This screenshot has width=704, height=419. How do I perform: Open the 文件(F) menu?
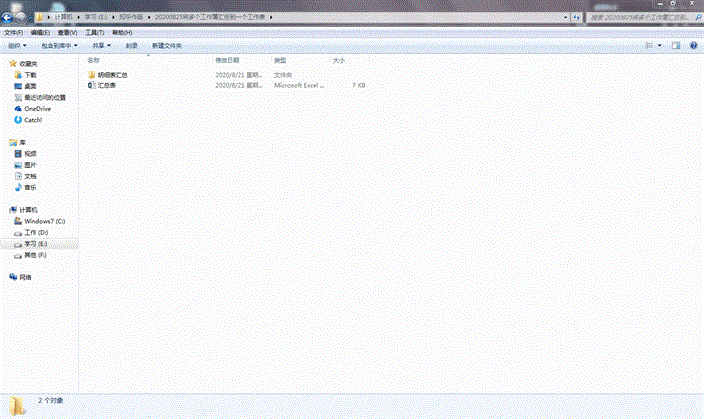pyautogui.click(x=13, y=32)
